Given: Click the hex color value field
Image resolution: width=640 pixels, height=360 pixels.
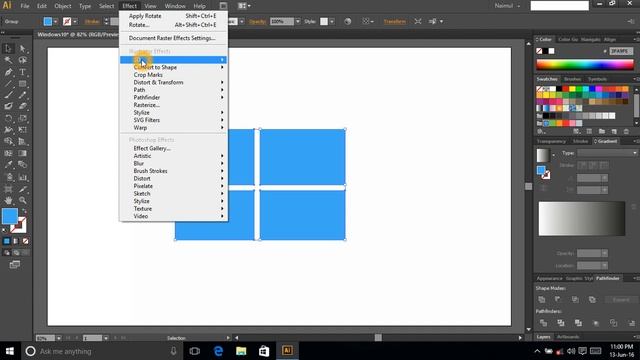Looking at the screenshot, I should click(x=621, y=51).
